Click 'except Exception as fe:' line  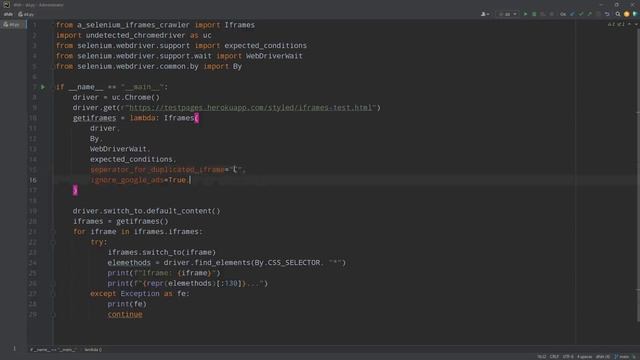pos(140,294)
